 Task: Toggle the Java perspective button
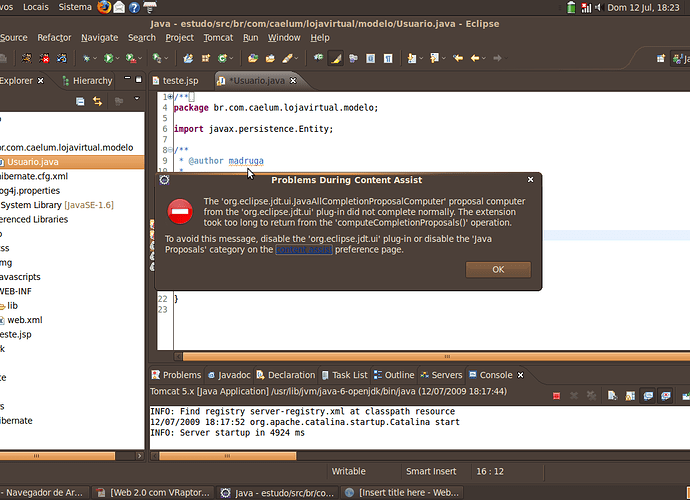[679, 58]
